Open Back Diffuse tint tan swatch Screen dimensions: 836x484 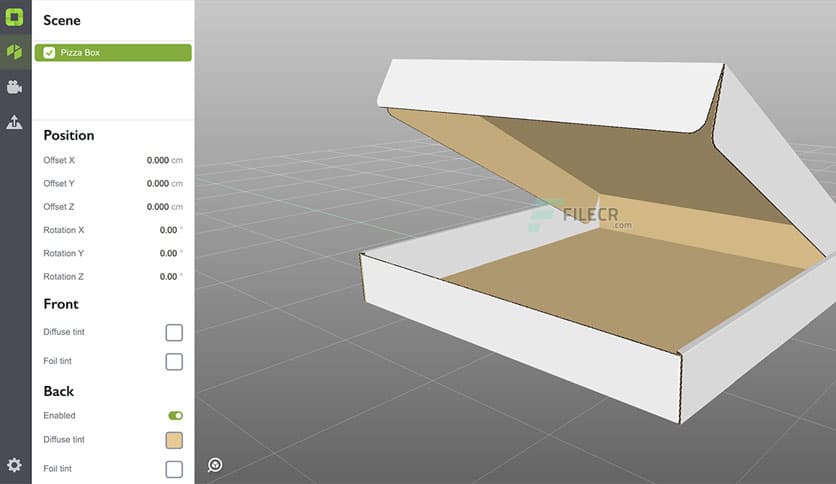[x=174, y=440]
